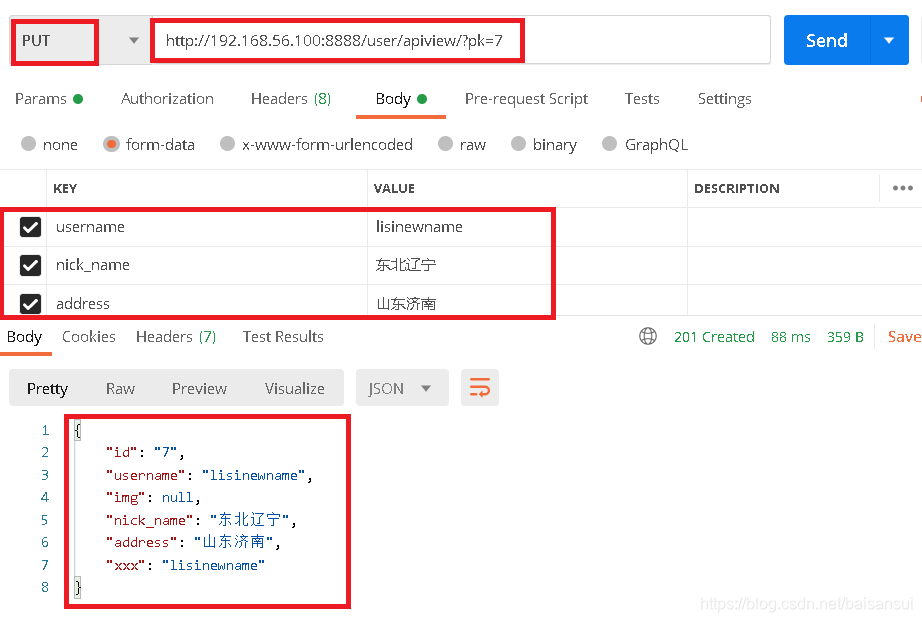Toggle the nick_name row checkbox
The height and width of the screenshot is (622, 922).
tap(31, 265)
